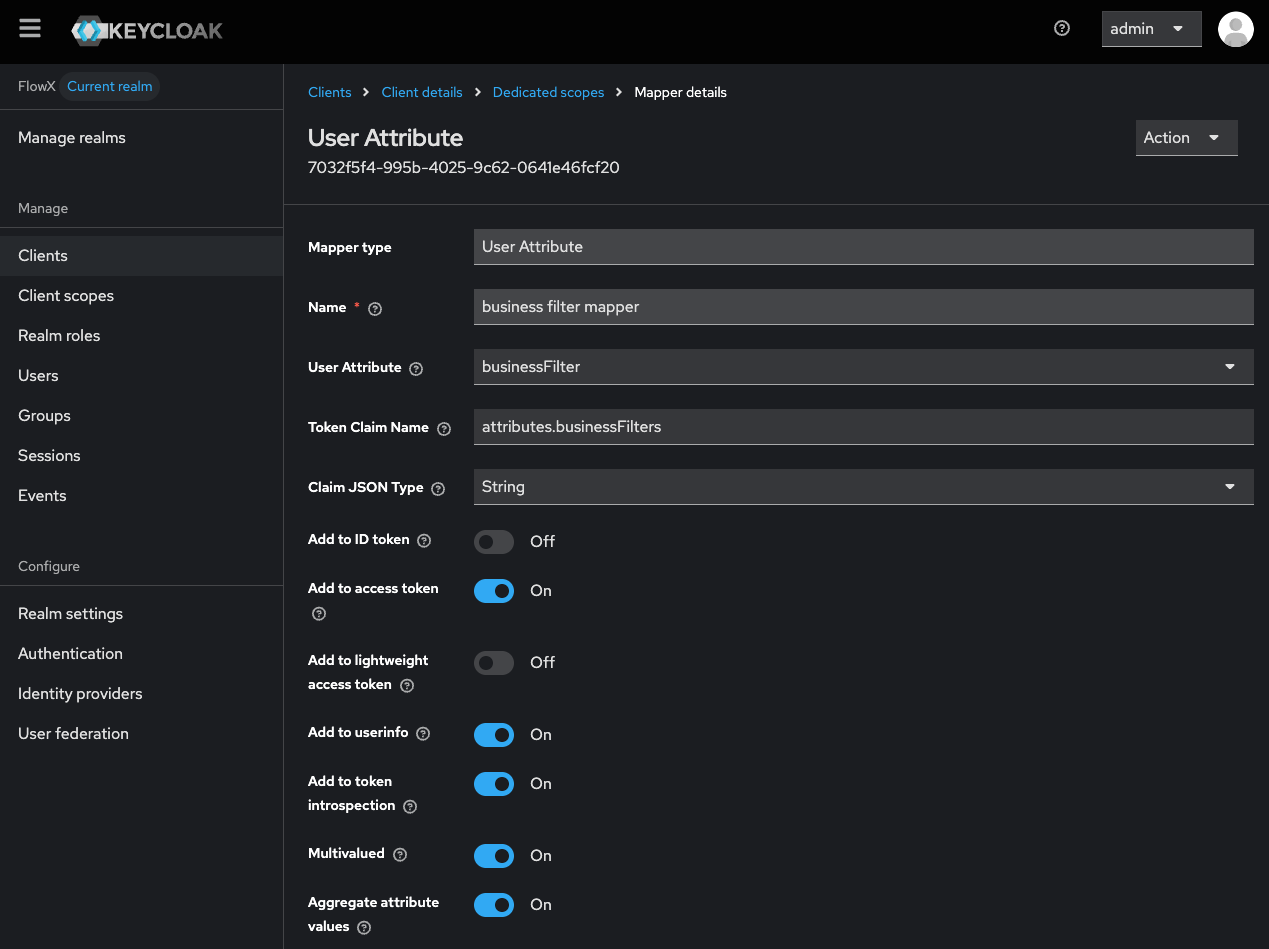Image resolution: width=1269 pixels, height=949 pixels.
Task: Click help icon next to Multivalued
Action: pos(400,855)
